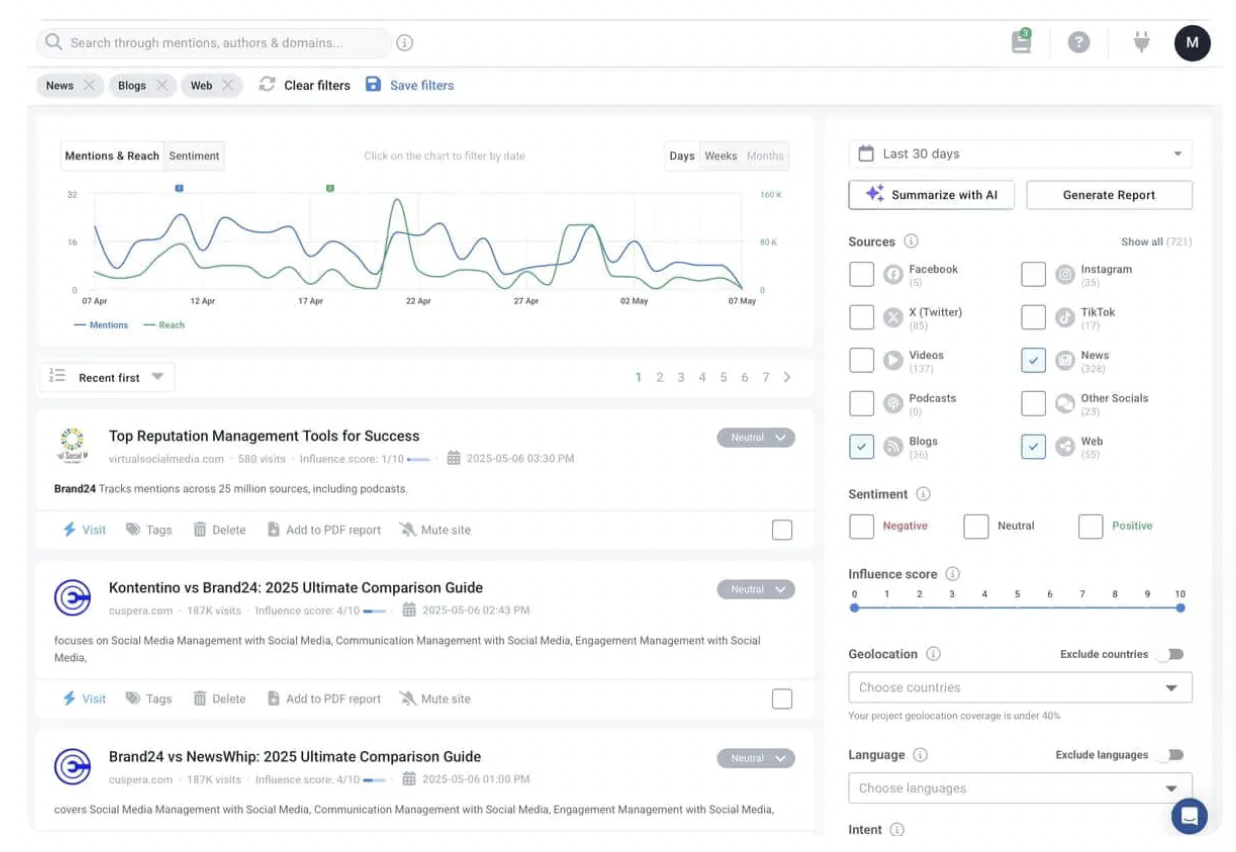Viewport: 1236px width, 852px height.
Task: Click Tags on Kontentino vs Brand24 mention
Action: coord(149,699)
